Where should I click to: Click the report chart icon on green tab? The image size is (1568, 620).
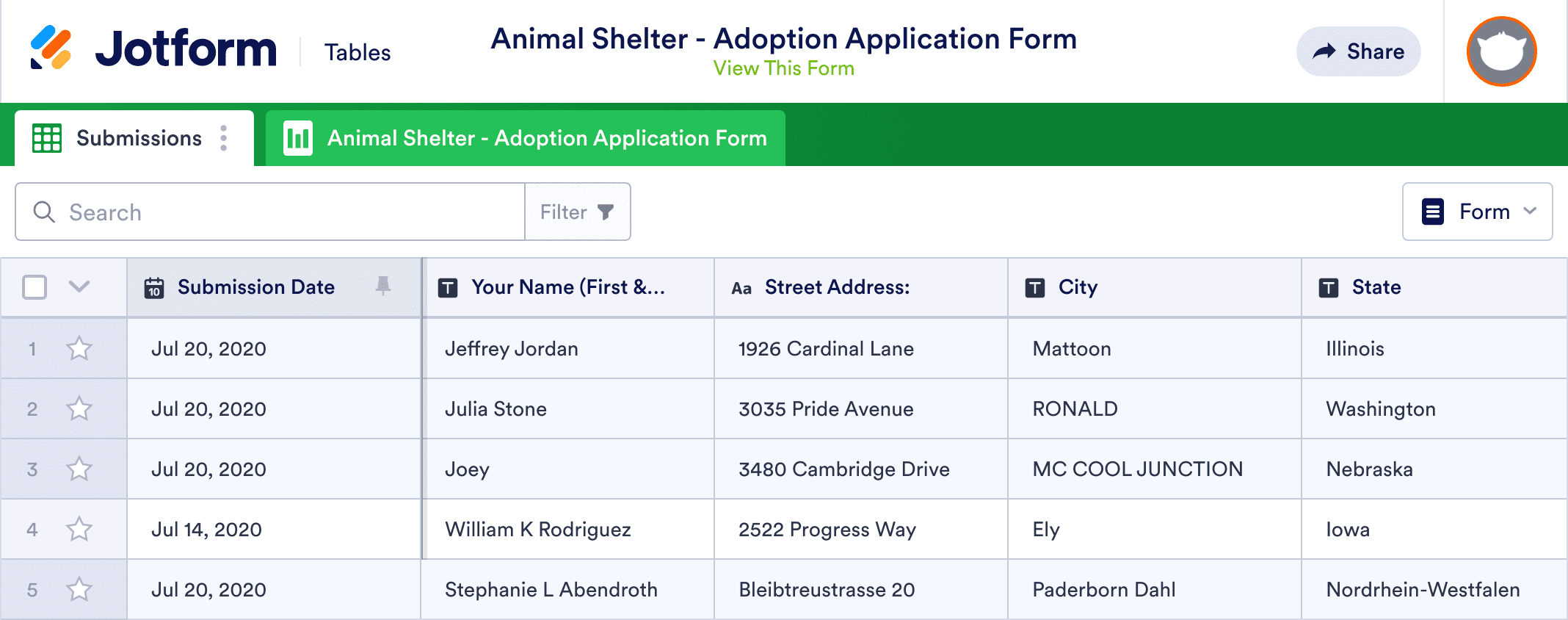click(x=298, y=137)
